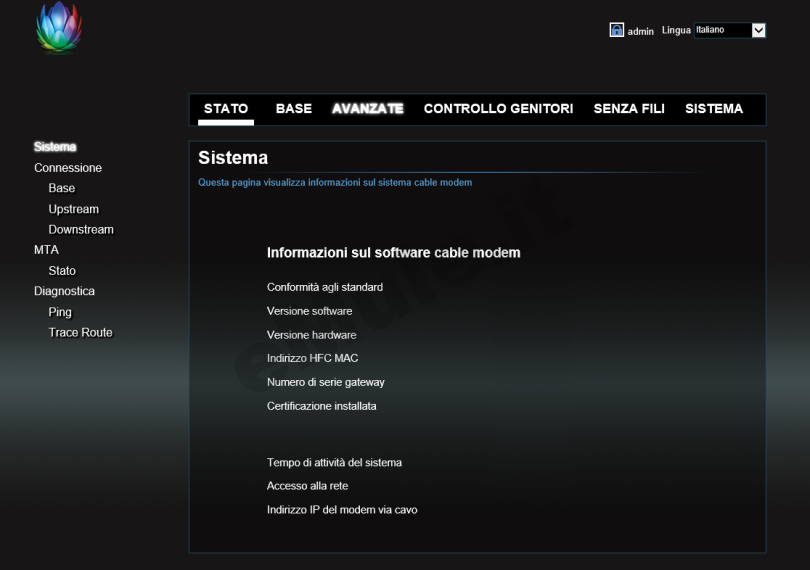The height and width of the screenshot is (570, 810).
Task: Open the CONTROLLO GENITORI tab
Action: [498, 109]
